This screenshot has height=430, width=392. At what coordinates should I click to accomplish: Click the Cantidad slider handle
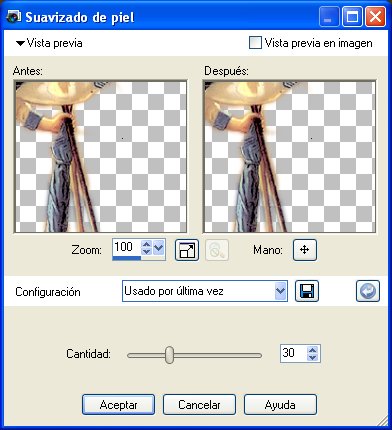click(170, 355)
